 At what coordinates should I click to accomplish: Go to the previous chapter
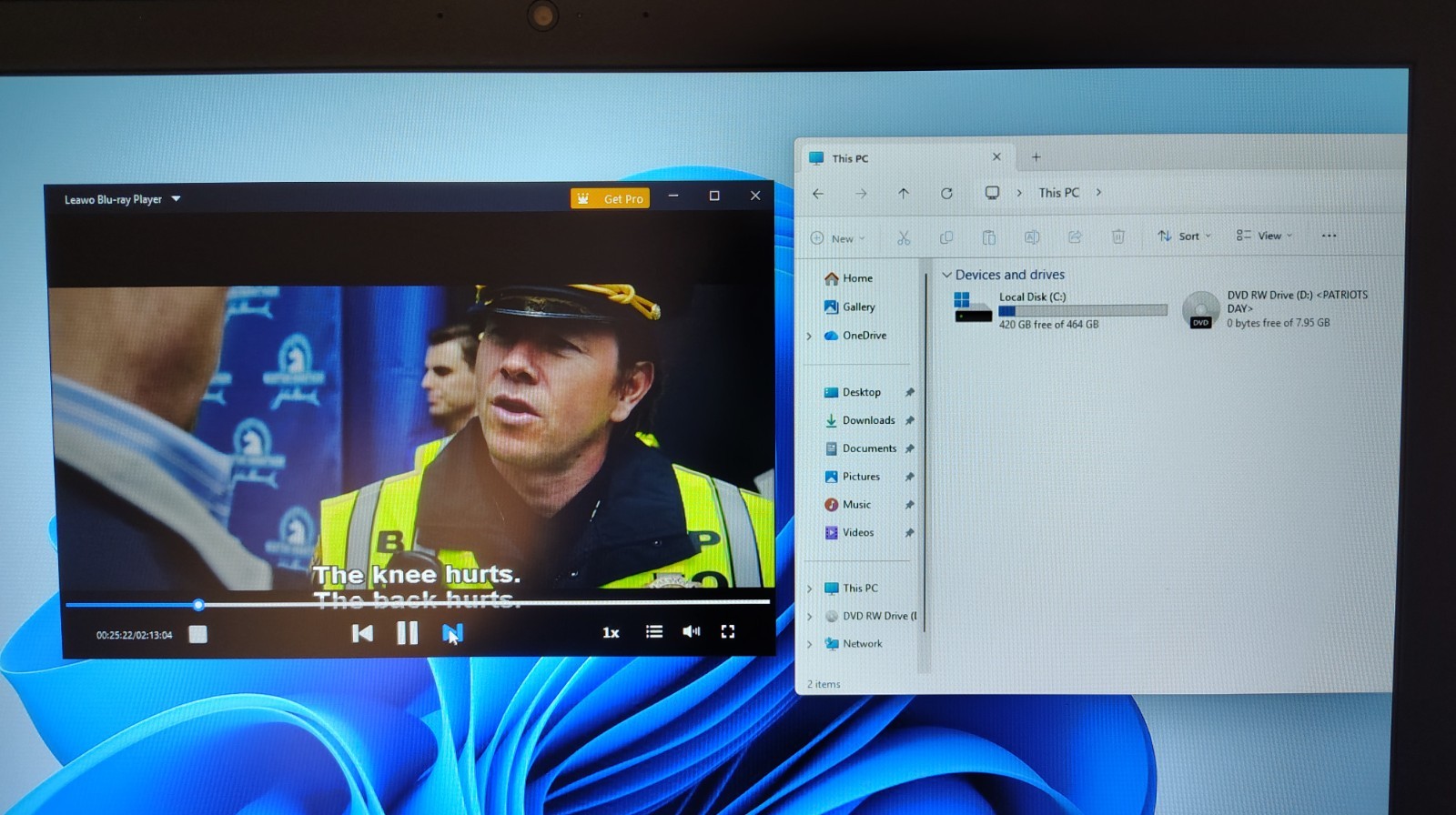pos(362,632)
